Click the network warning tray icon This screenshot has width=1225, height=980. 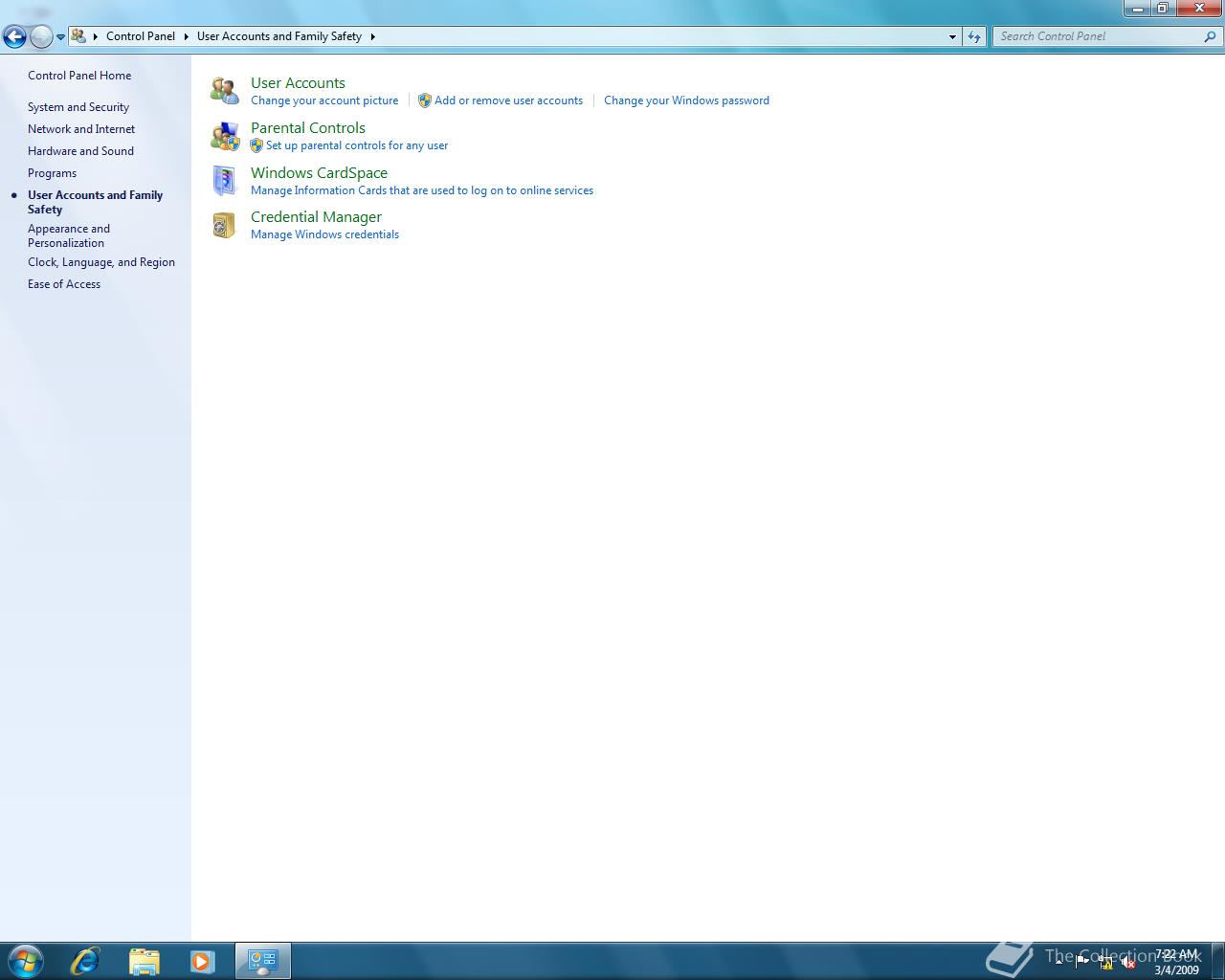click(1105, 963)
